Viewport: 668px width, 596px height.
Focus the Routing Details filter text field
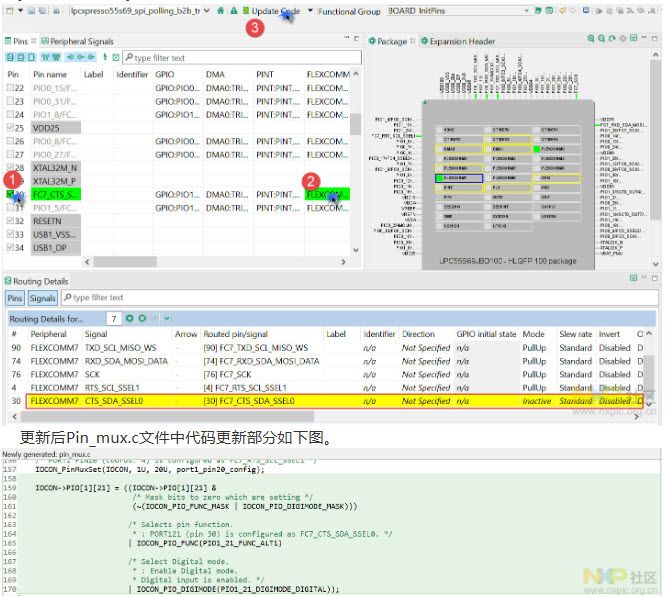(x=360, y=297)
